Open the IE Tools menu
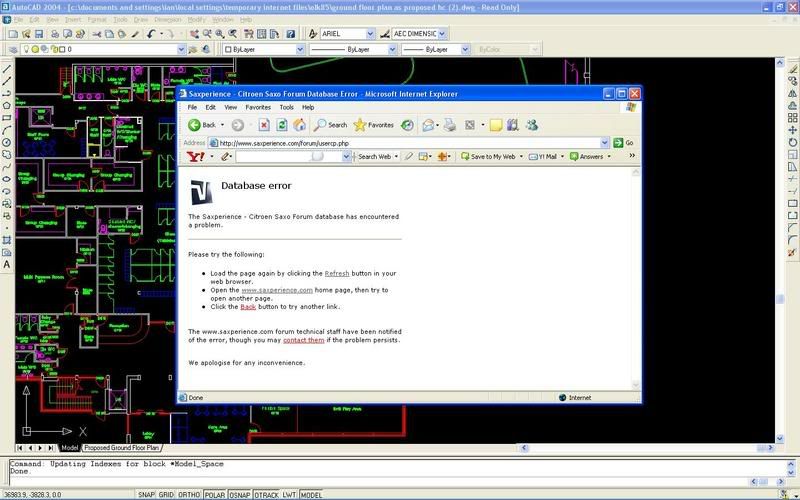The width and height of the screenshot is (800, 500). (287, 107)
